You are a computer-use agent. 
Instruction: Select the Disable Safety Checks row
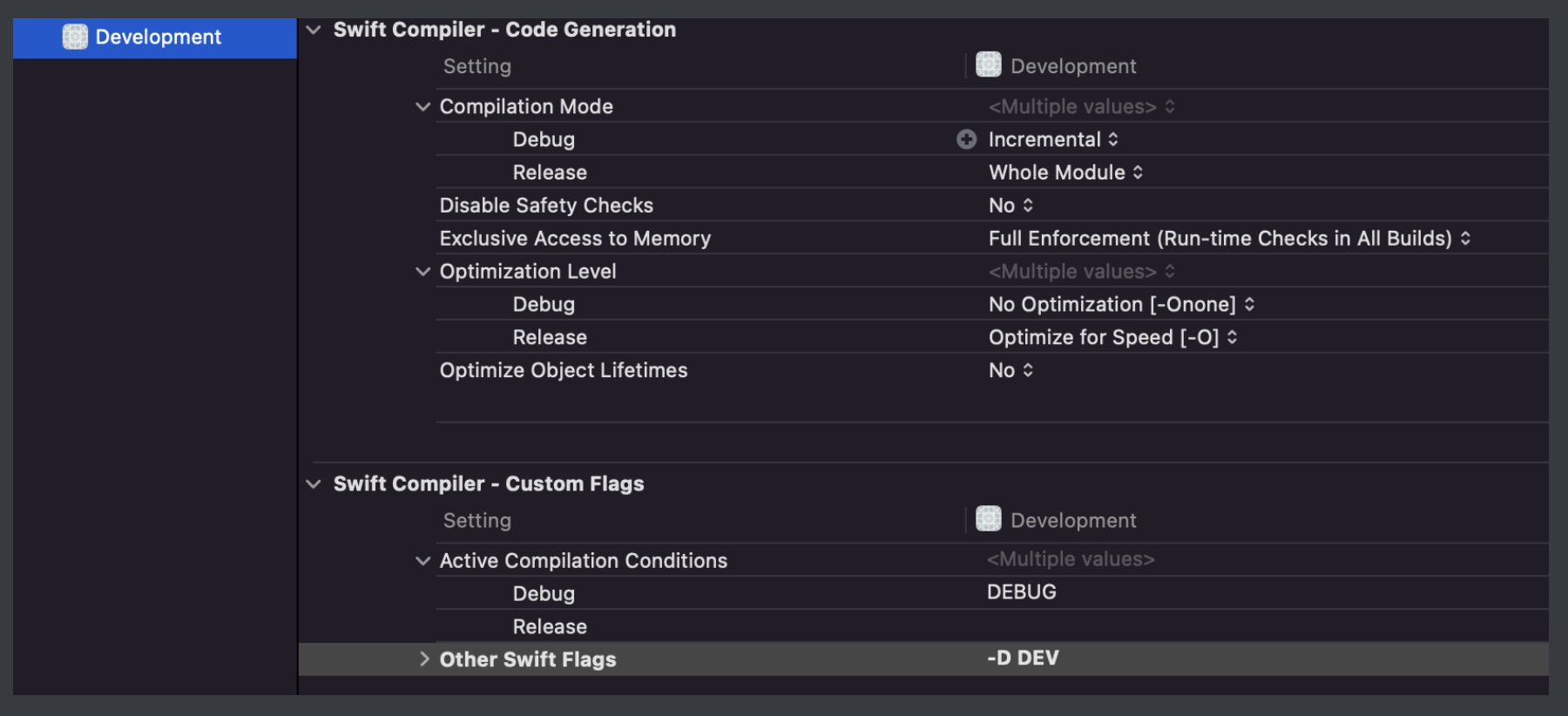pos(546,206)
